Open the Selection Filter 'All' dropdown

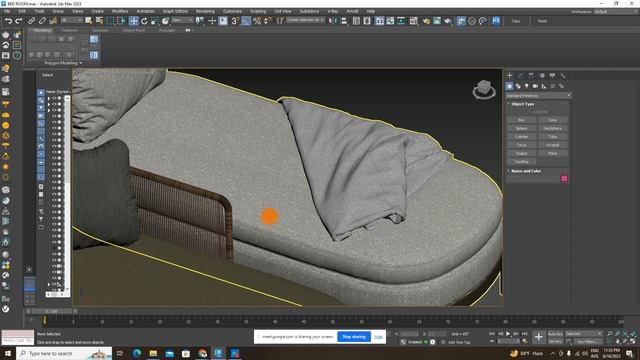71,20
